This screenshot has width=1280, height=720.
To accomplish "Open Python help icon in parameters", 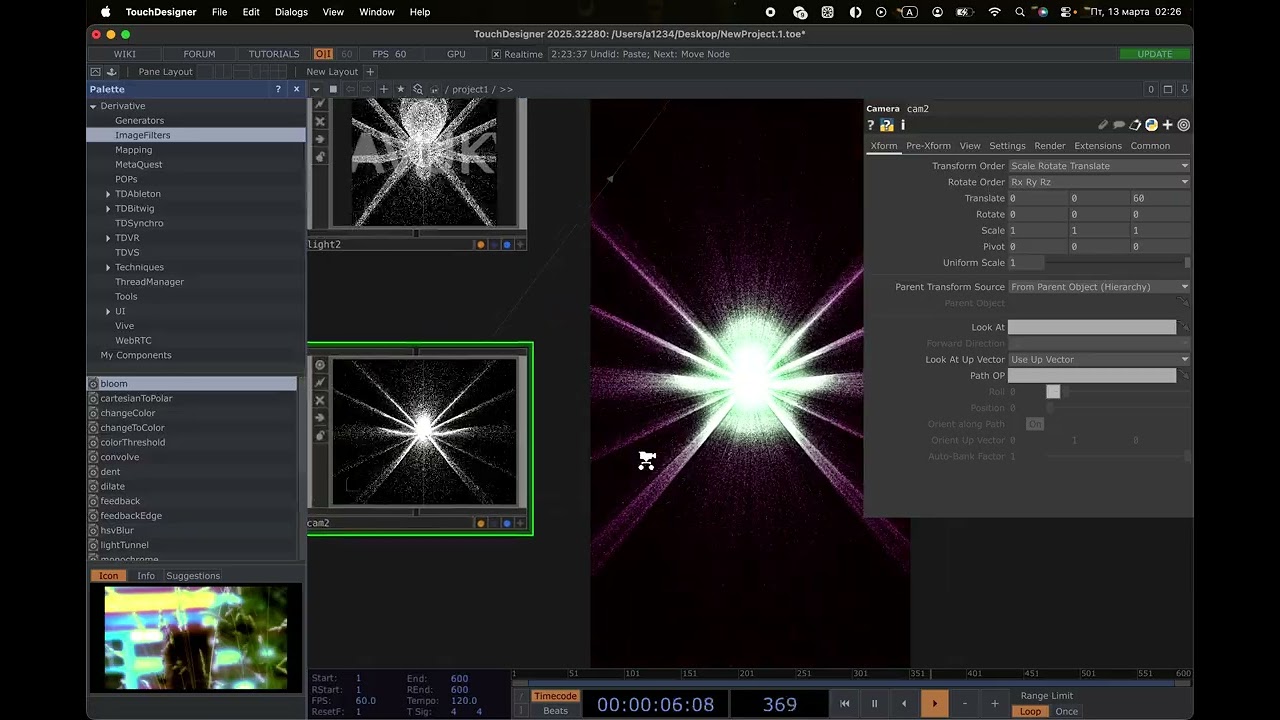I will pos(887,125).
